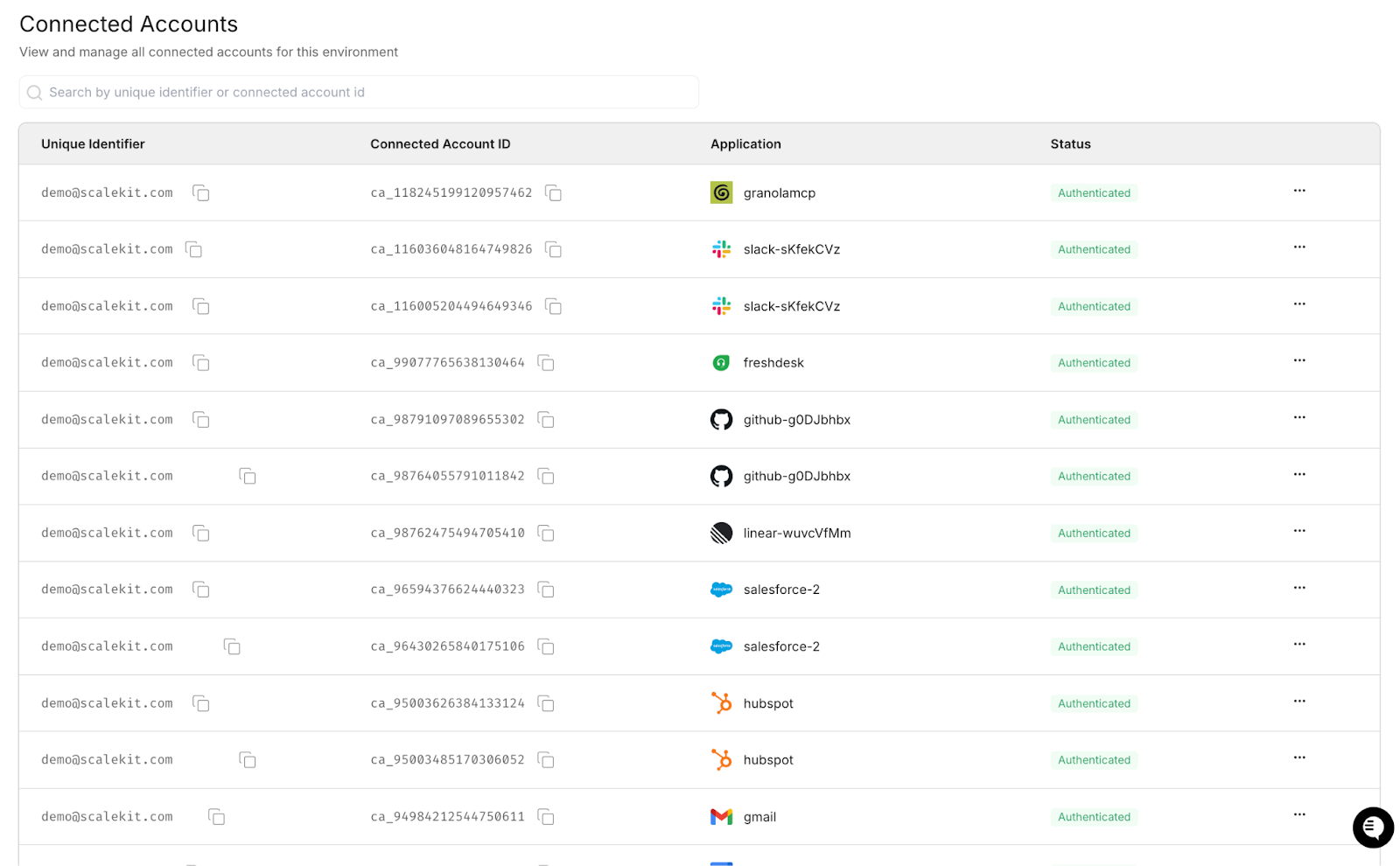
Task: Open actions menu for ca_95003626384133124 row
Action: tap(1299, 702)
